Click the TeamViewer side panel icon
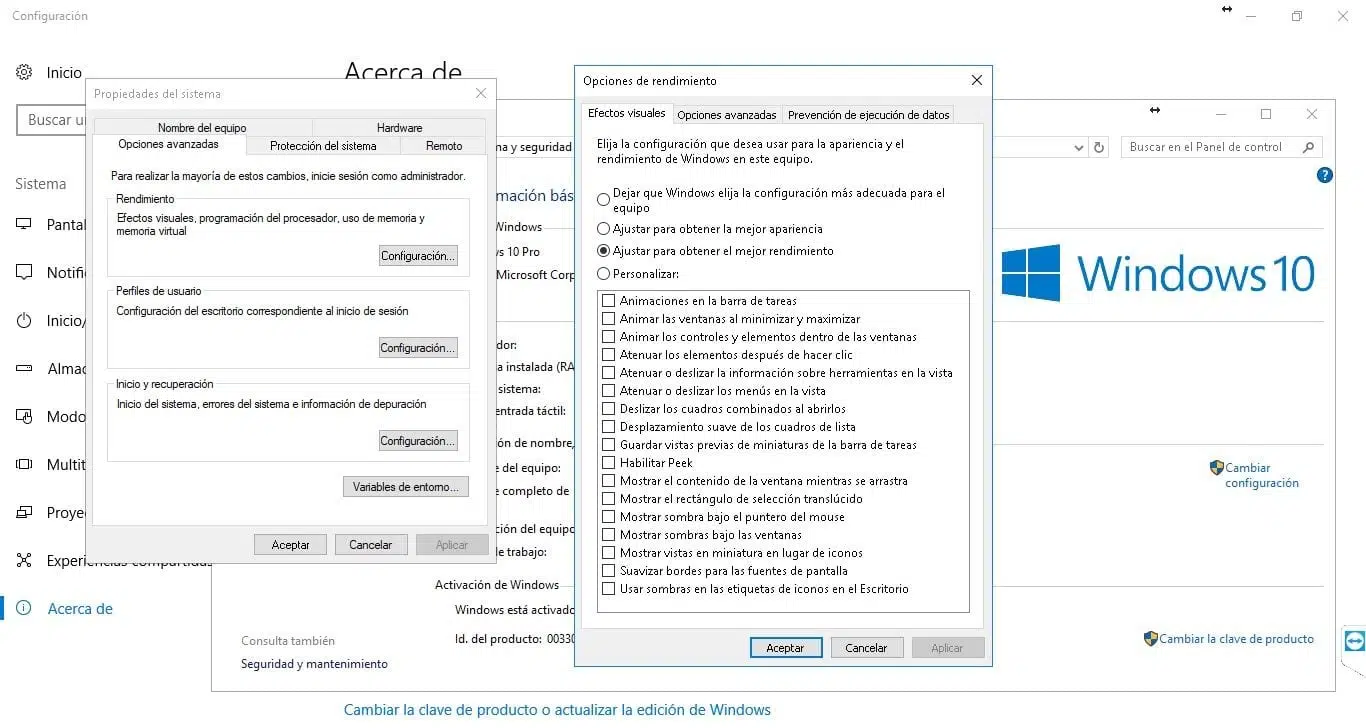 coord(1354,641)
